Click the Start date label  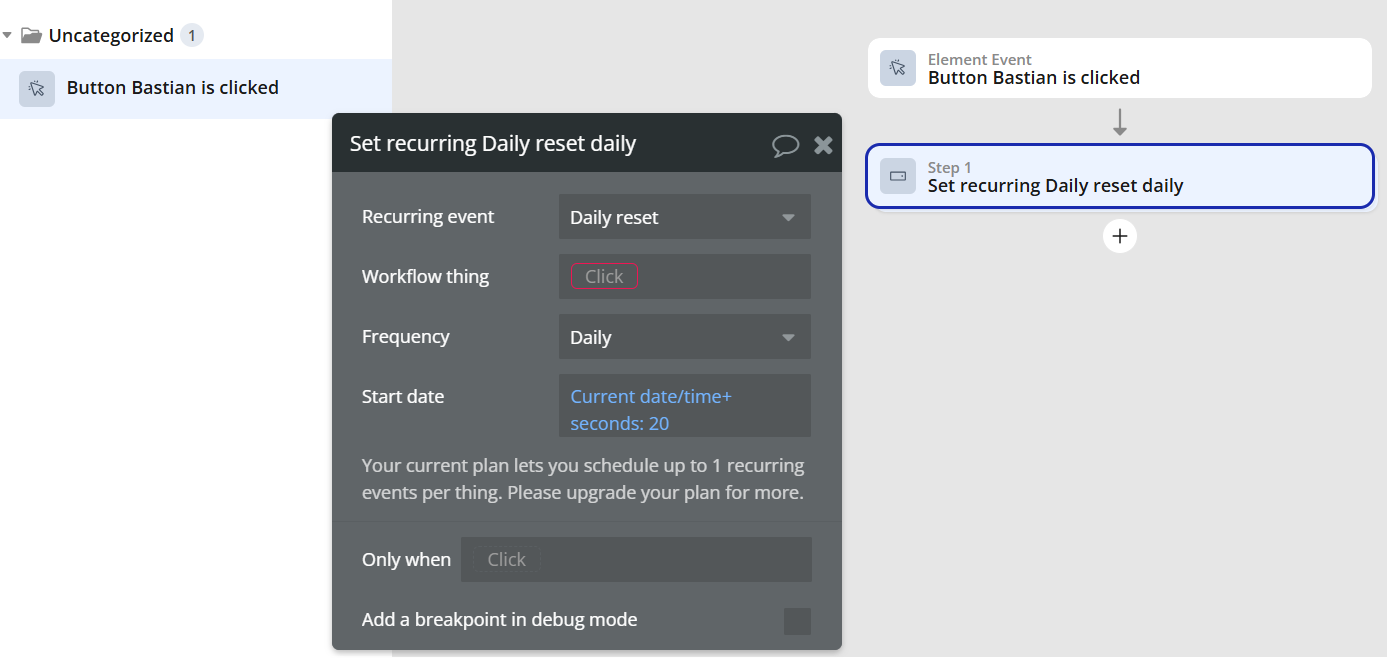click(403, 397)
